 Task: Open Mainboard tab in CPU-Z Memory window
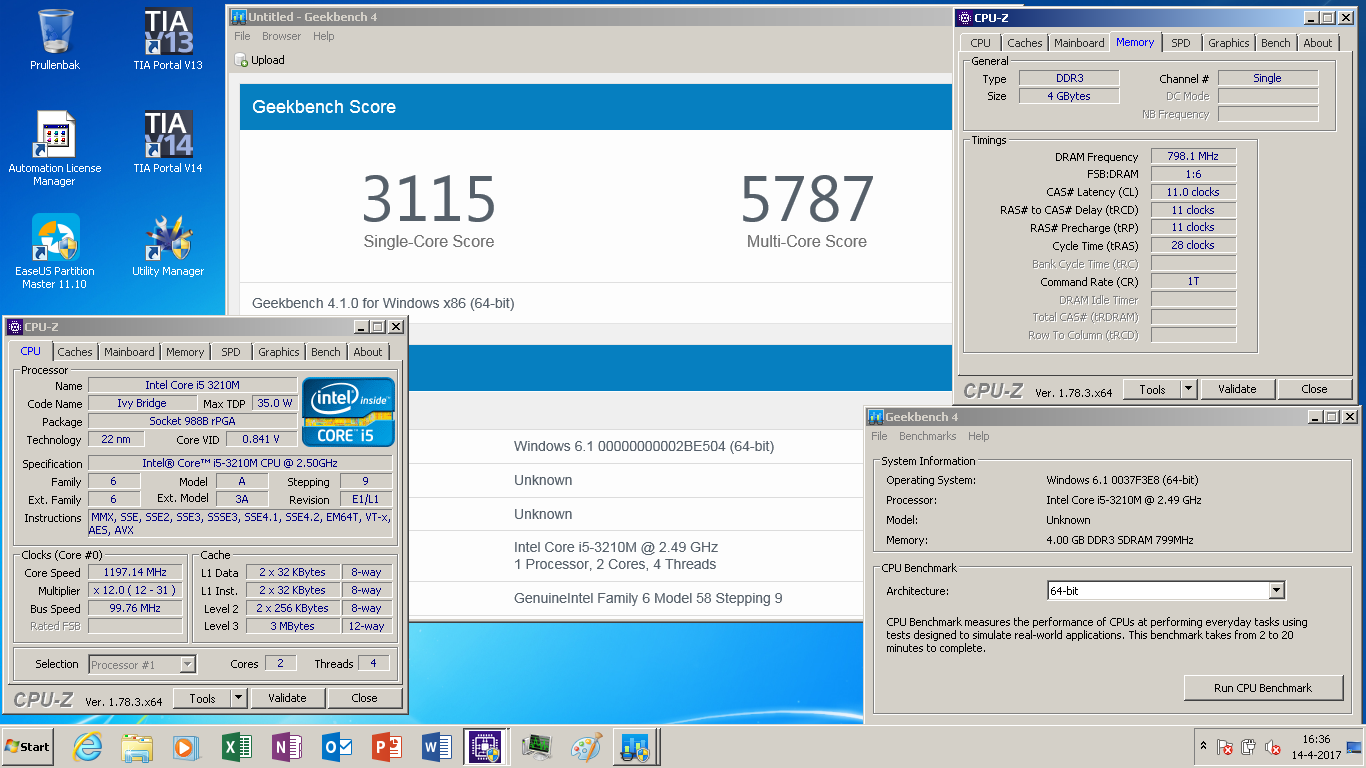point(1079,43)
